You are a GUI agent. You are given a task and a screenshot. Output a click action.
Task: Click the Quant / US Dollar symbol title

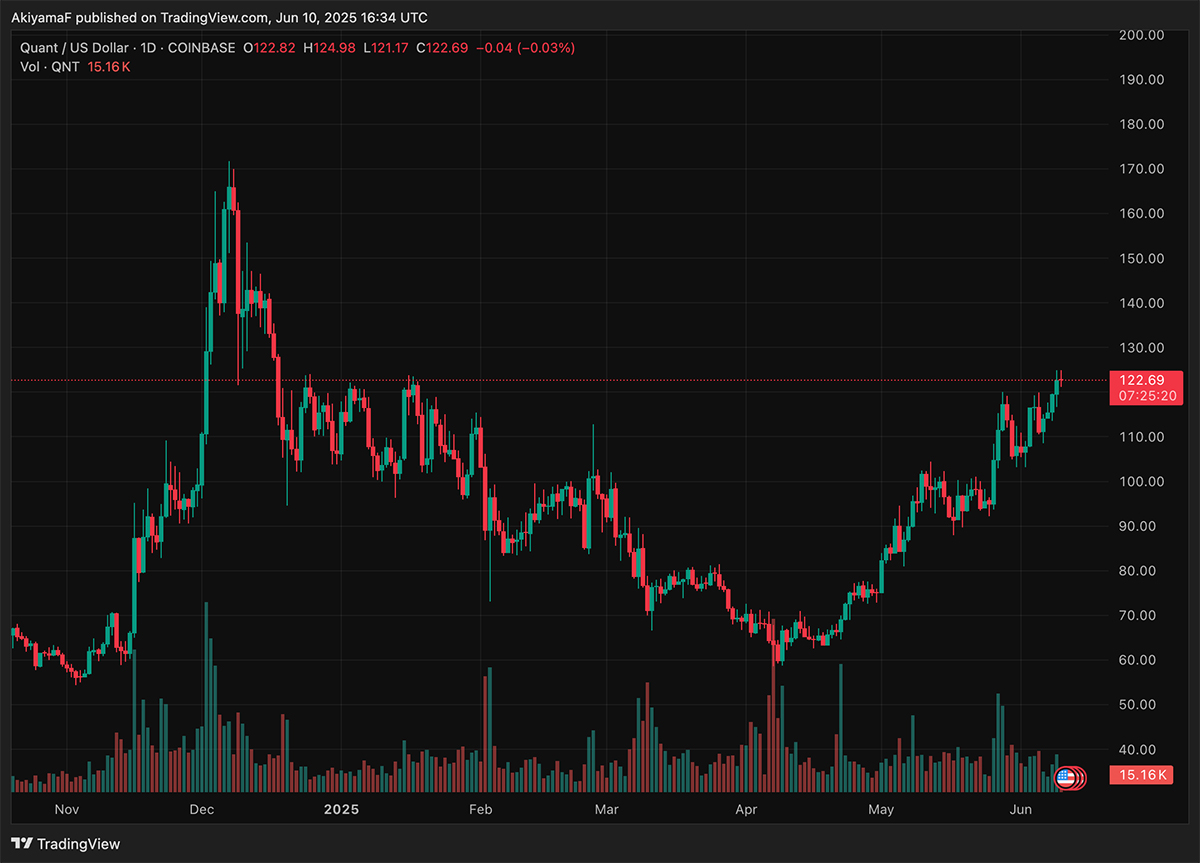[x=80, y=48]
